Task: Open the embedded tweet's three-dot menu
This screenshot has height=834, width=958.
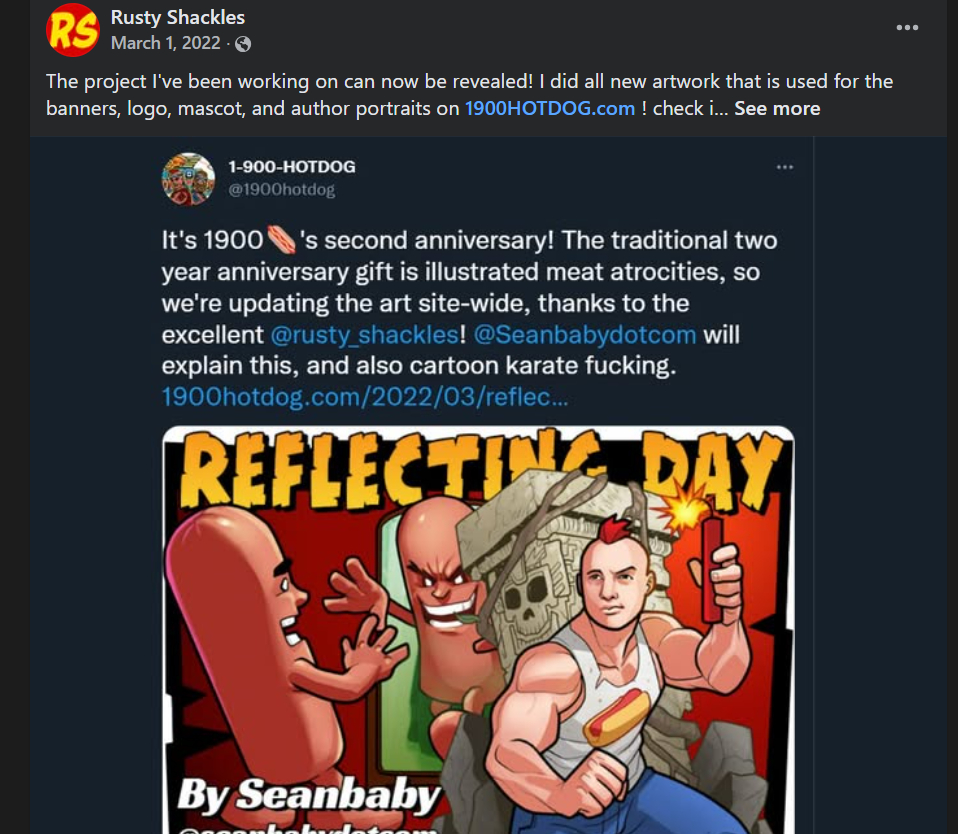Action: coord(785,167)
